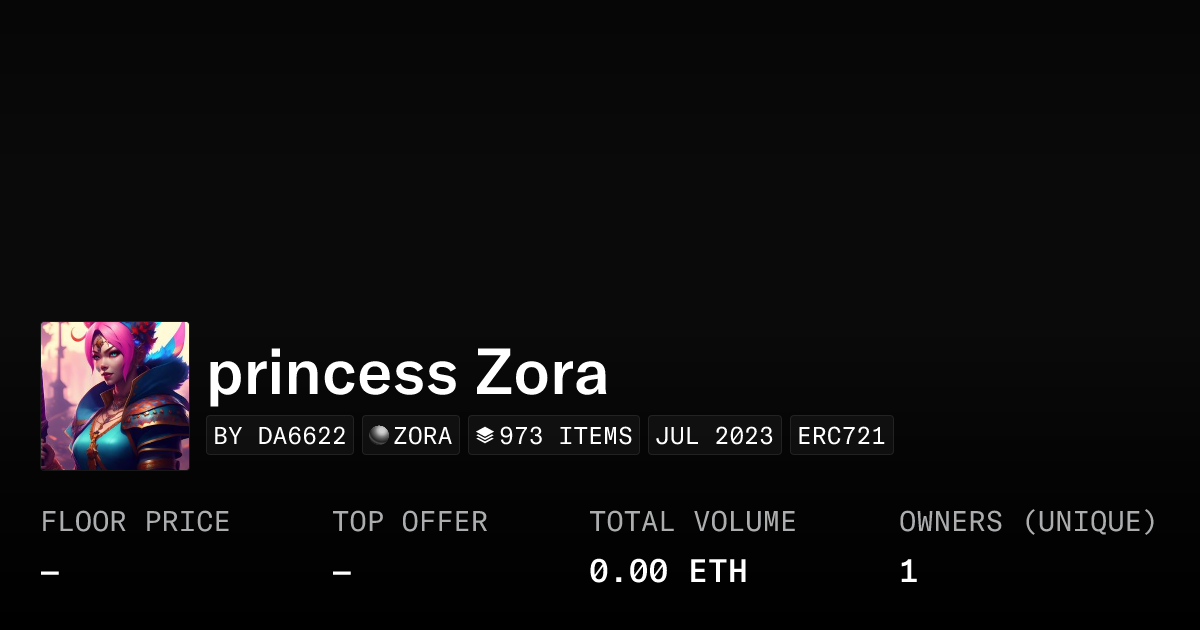
Task: Click the FLOOR PRICE label
Action: click(136, 522)
